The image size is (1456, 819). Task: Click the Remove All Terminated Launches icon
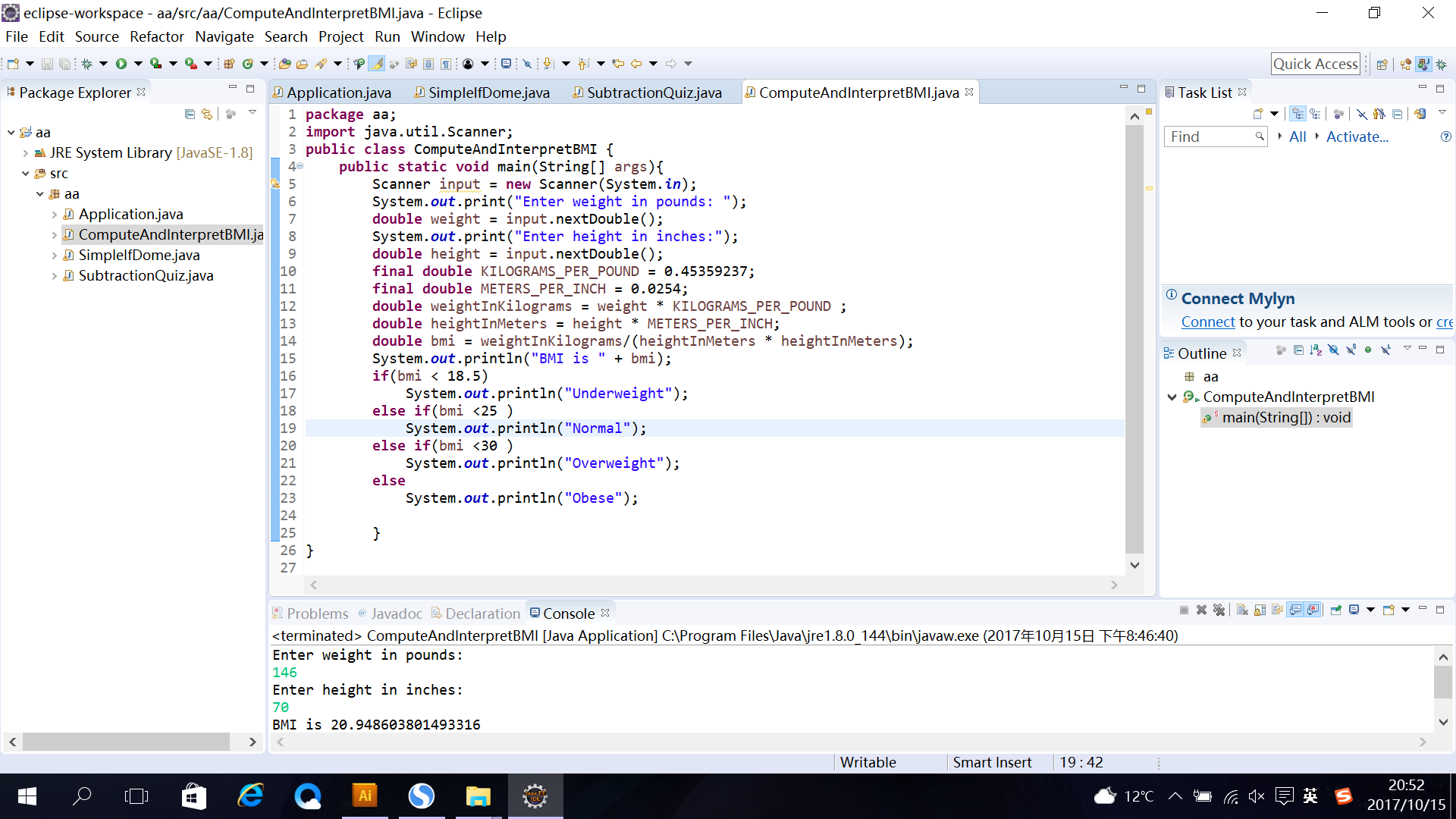pos(1219,610)
